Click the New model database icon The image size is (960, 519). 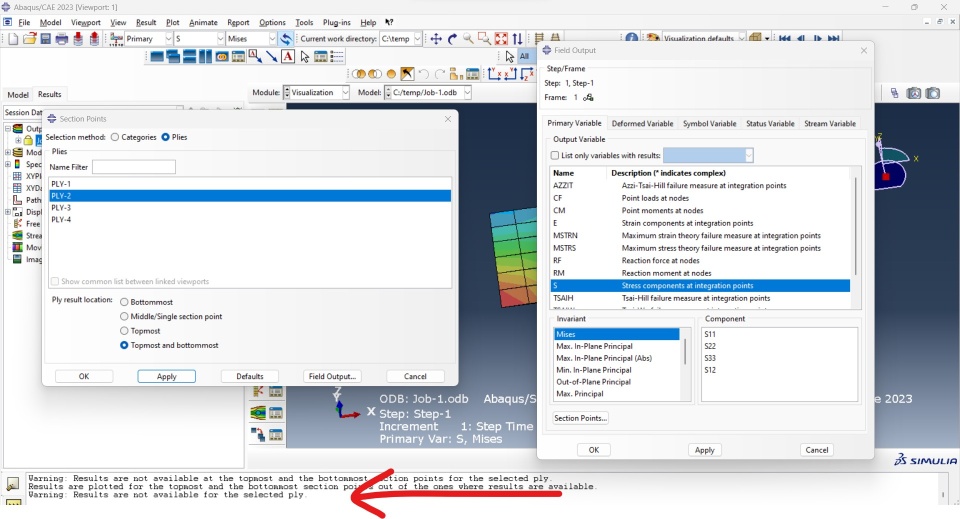[x=13, y=39]
